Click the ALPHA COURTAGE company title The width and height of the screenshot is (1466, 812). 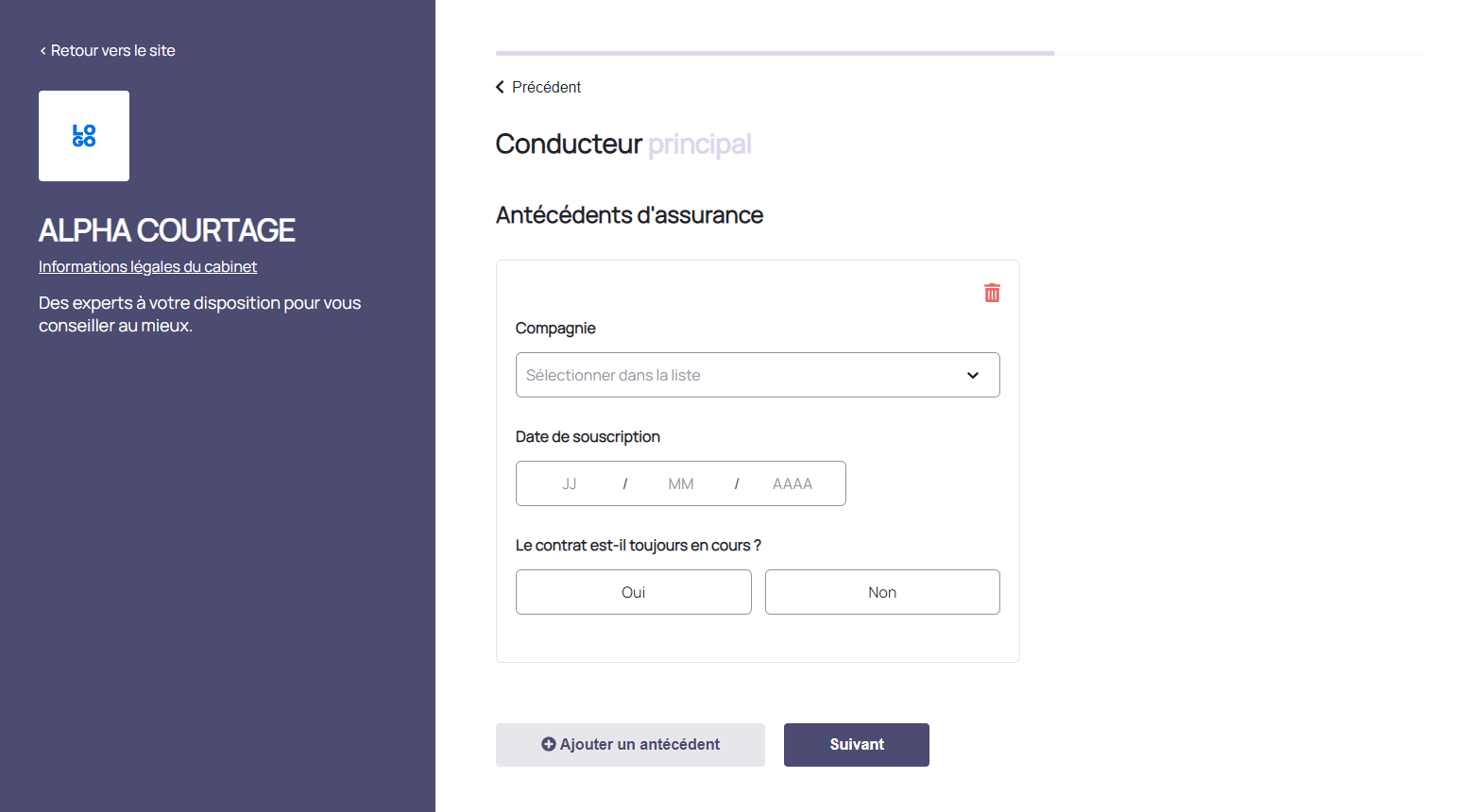click(167, 230)
